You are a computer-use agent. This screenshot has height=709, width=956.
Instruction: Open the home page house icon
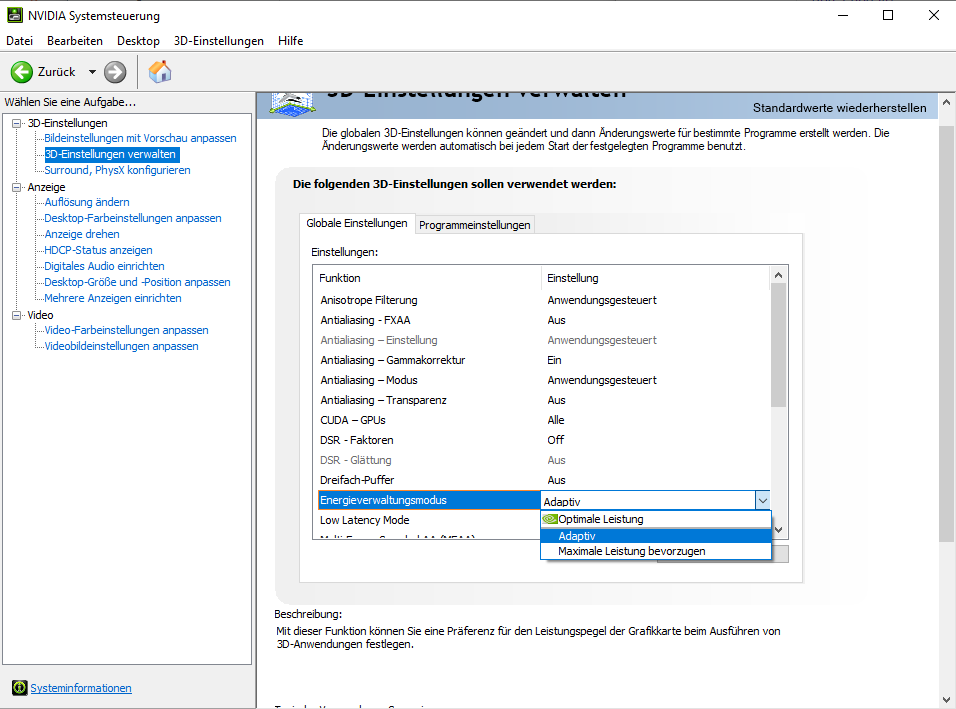(160, 72)
